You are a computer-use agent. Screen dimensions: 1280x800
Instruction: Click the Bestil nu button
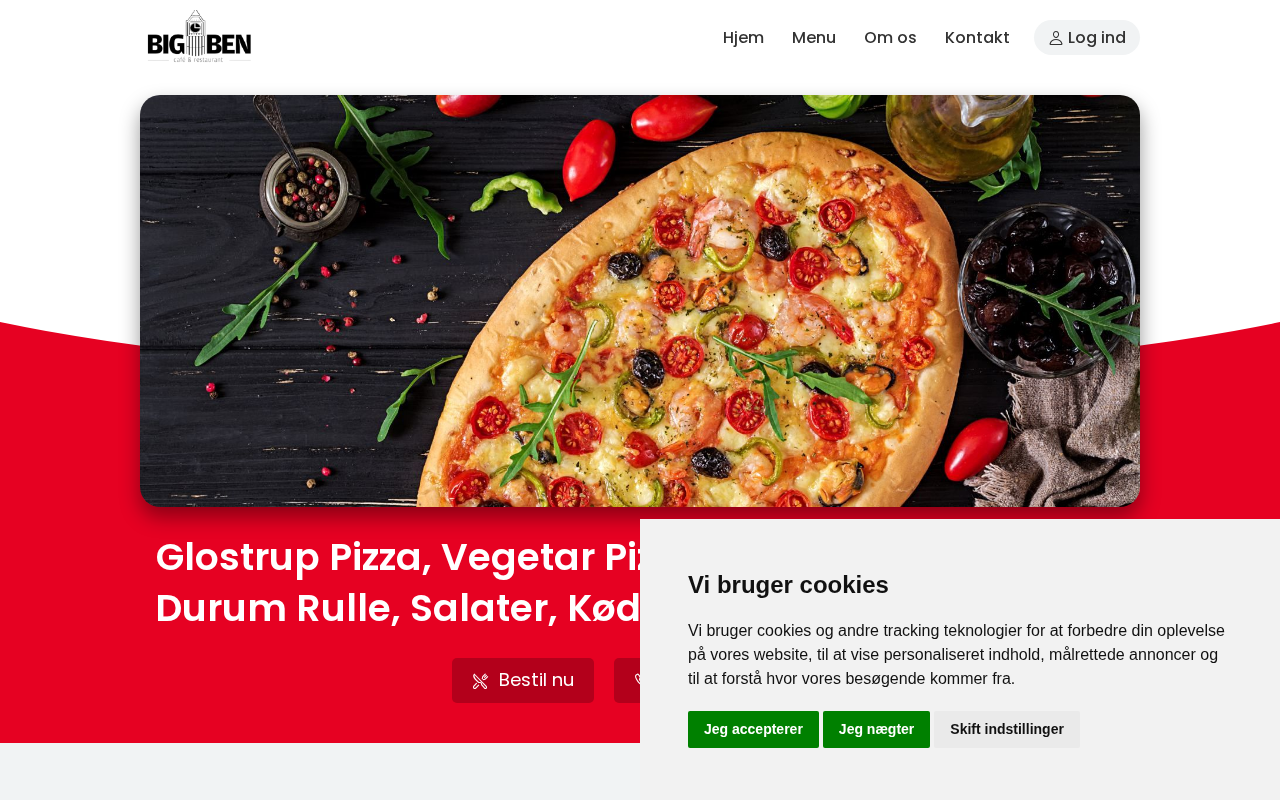(523, 680)
